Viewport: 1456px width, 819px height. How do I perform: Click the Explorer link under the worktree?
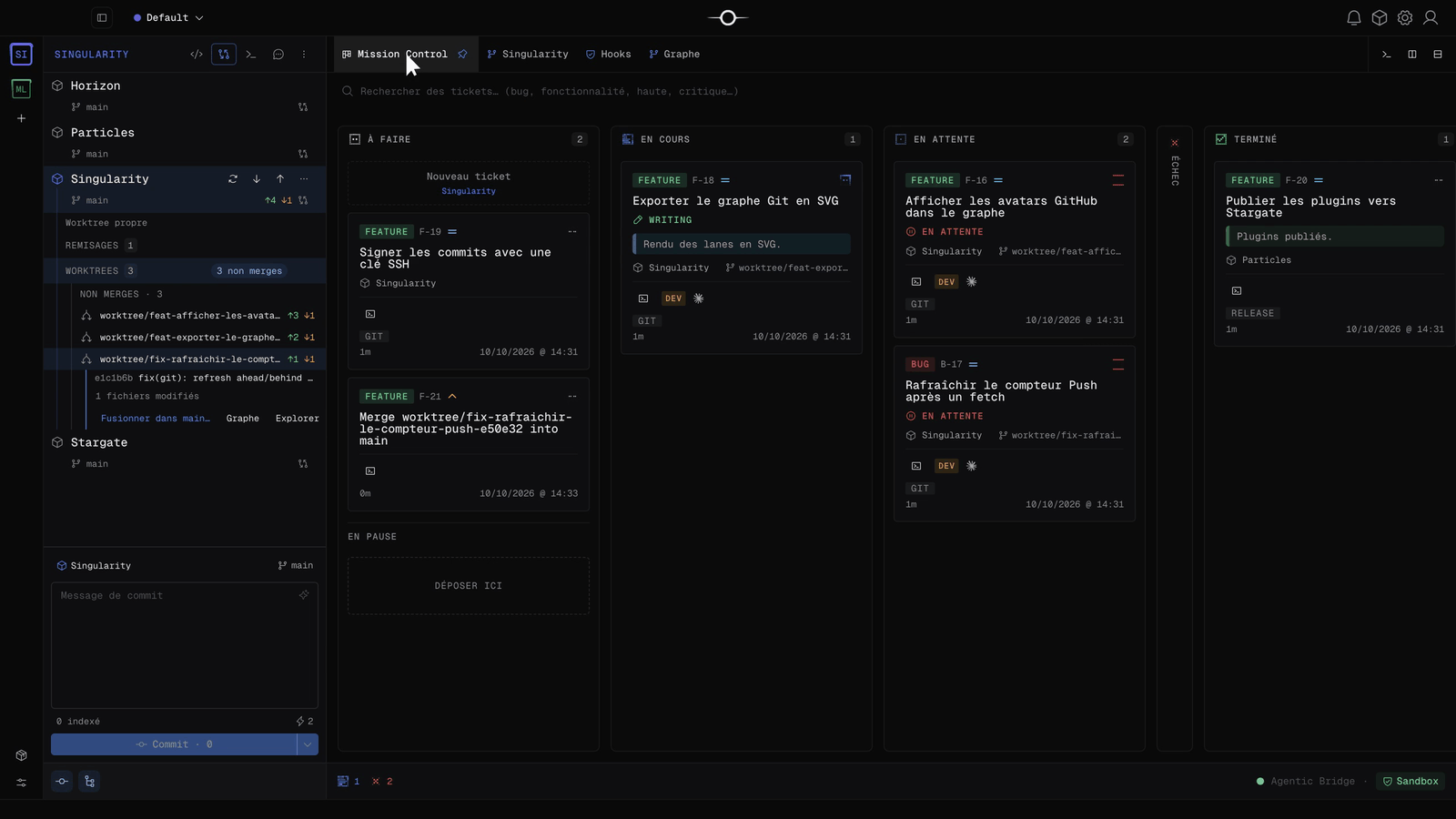pos(298,419)
